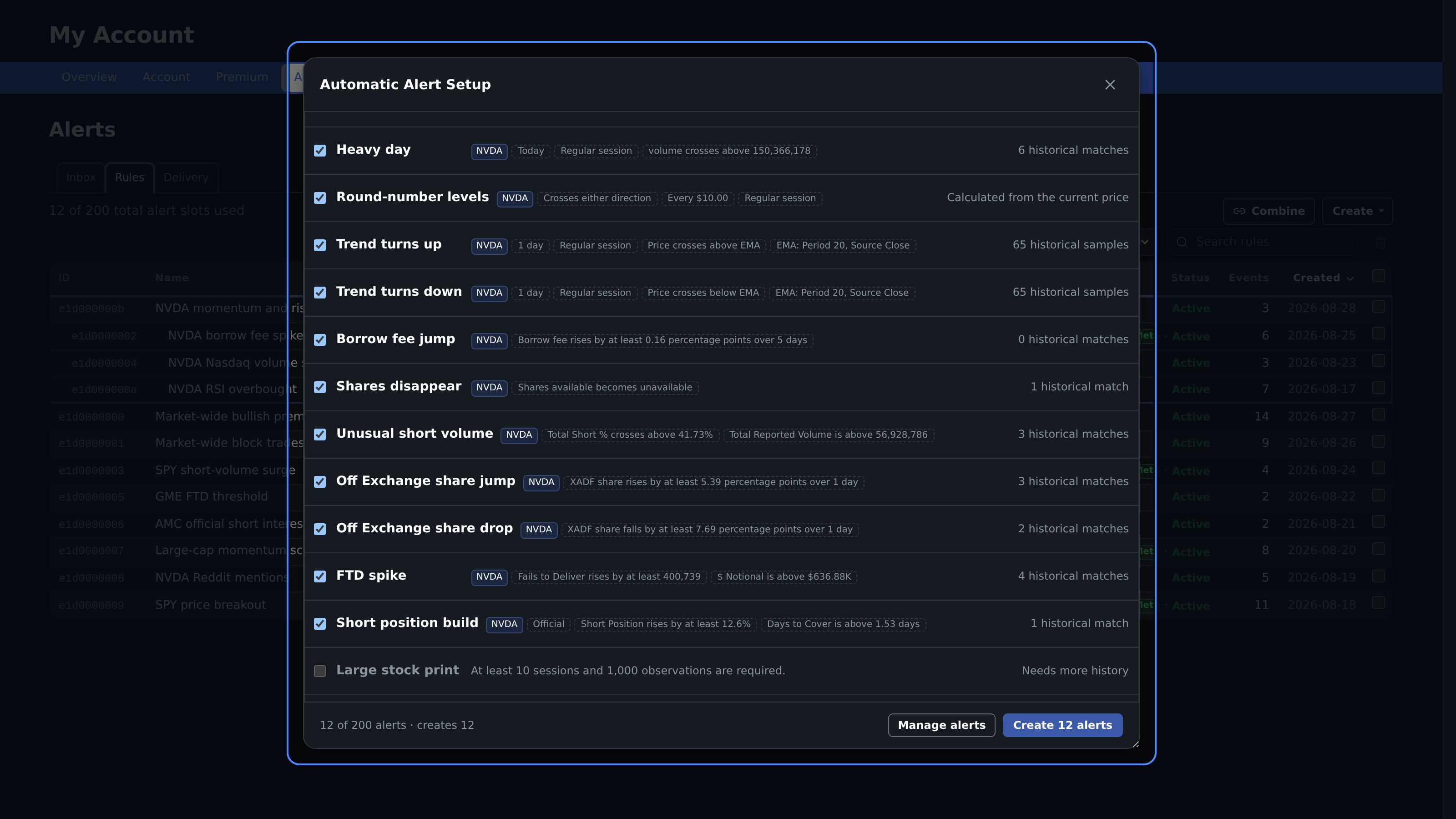The height and width of the screenshot is (819, 1456).
Task: Disable the Shares disappear alert
Action: pyautogui.click(x=320, y=387)
